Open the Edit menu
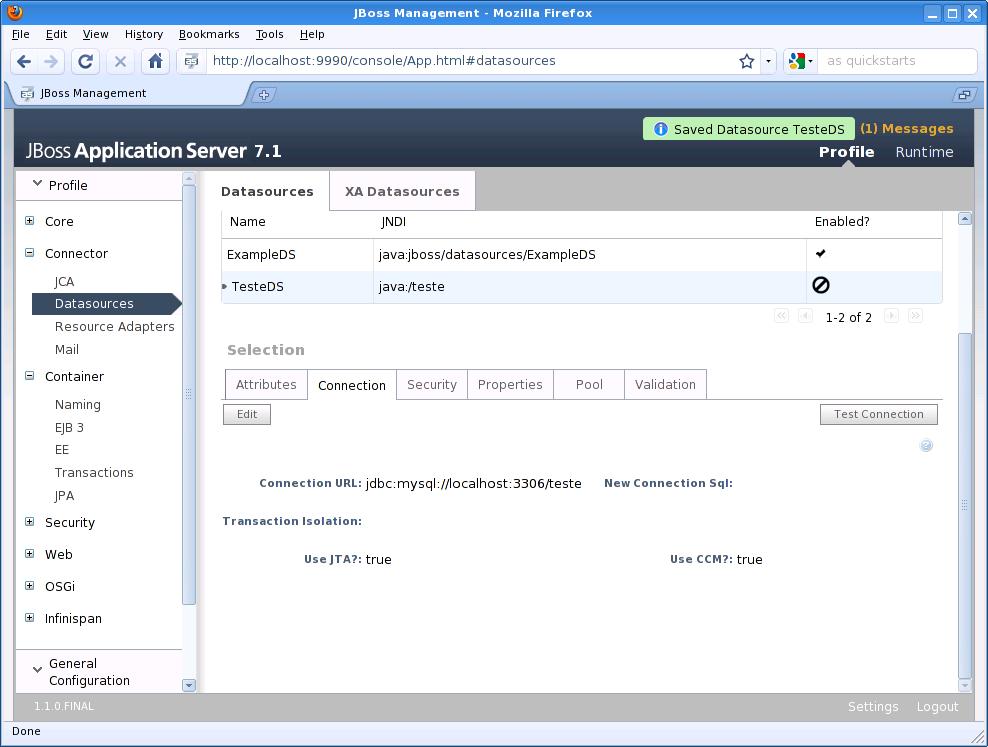988x747 pixels. (56, 34)
